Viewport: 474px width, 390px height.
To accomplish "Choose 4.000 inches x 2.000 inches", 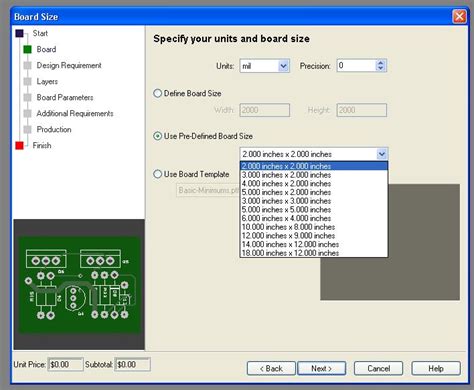I will pos(314,183).
